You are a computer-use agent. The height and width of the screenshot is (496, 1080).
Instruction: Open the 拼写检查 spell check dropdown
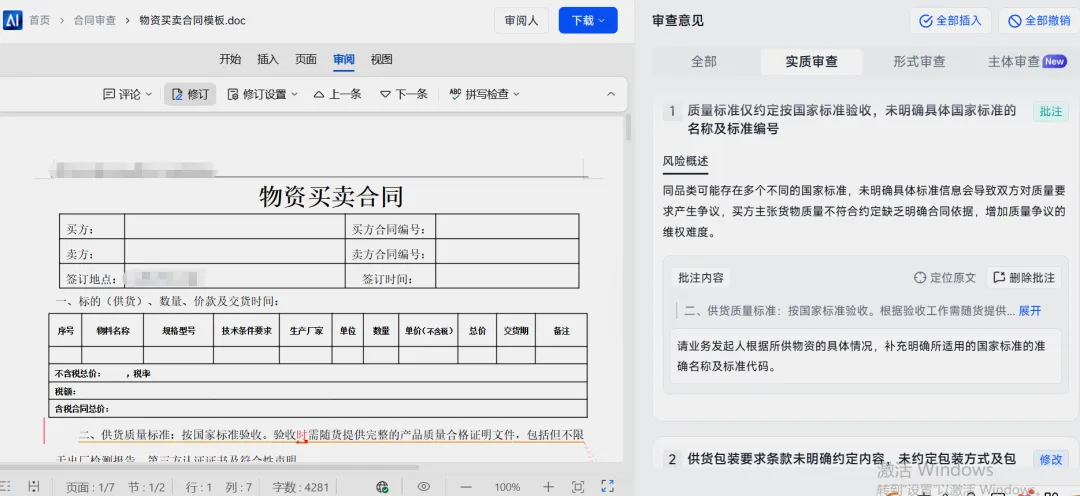[484, 94]
